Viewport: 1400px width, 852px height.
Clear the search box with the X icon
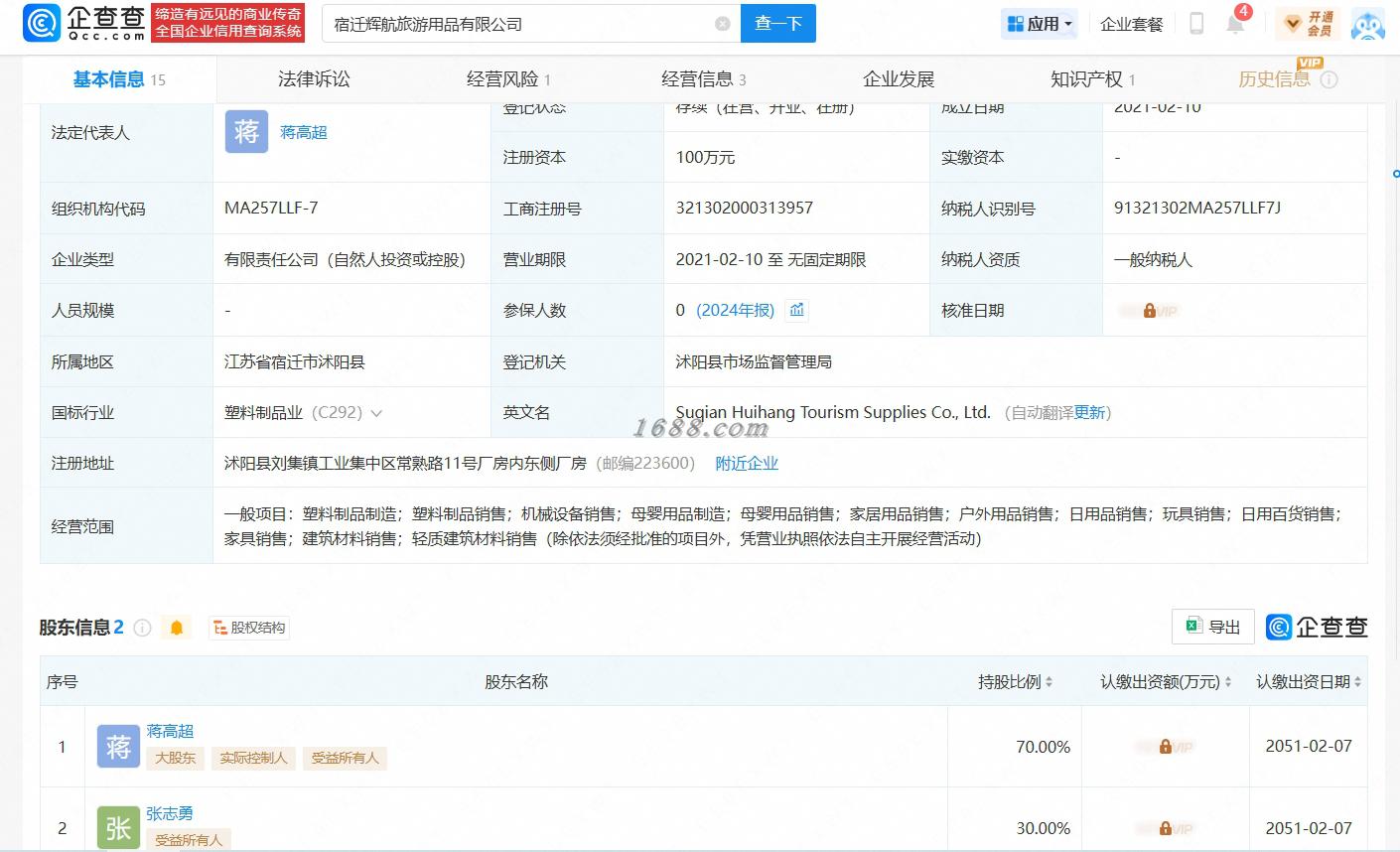pyautogui.click(x=723, y=24)
